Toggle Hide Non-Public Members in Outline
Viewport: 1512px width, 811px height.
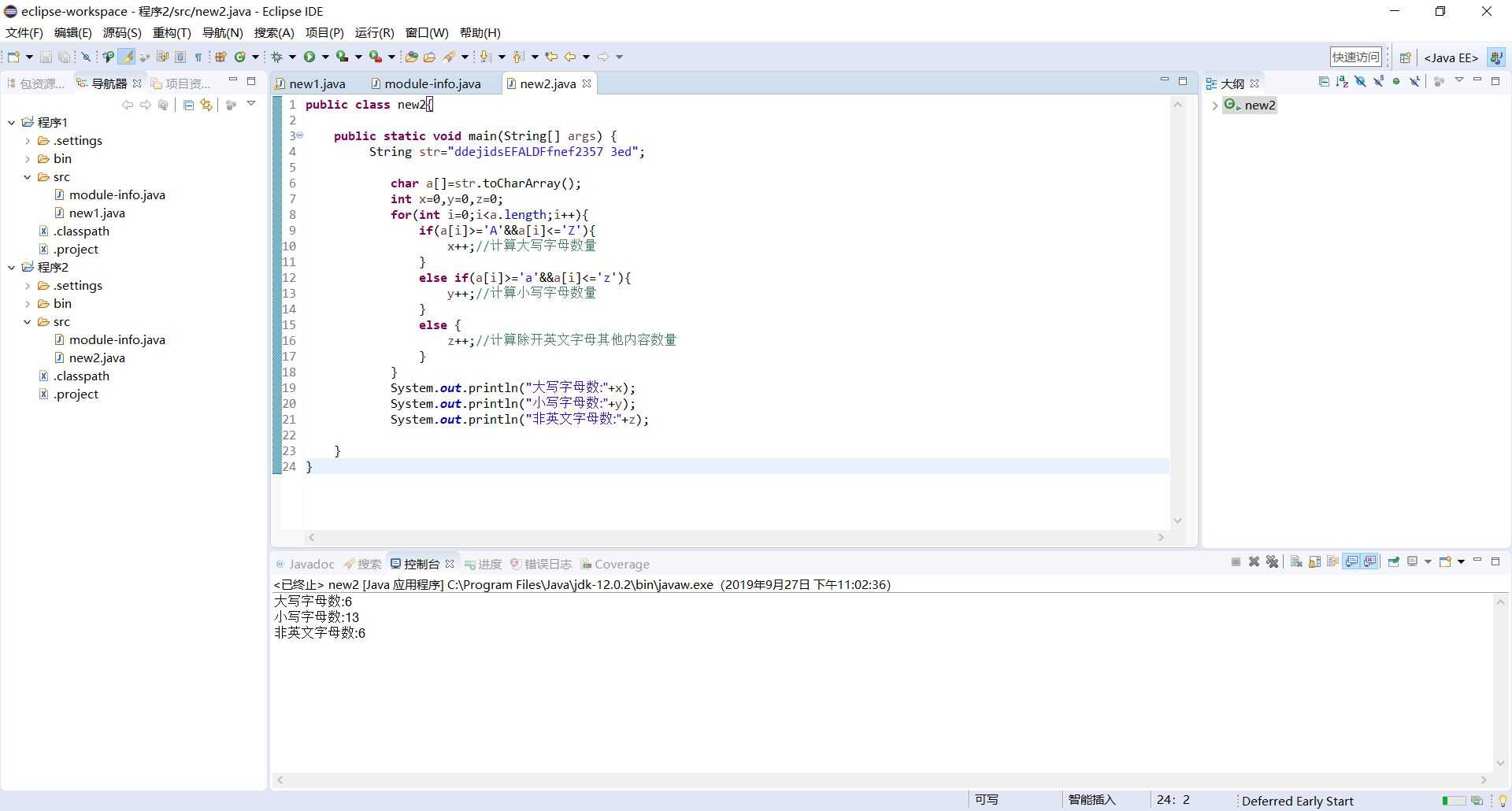(x=1396, y=81)
